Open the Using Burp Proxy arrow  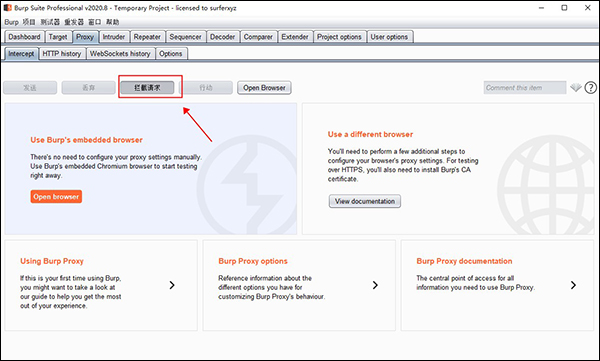click(x=172, y=285)
